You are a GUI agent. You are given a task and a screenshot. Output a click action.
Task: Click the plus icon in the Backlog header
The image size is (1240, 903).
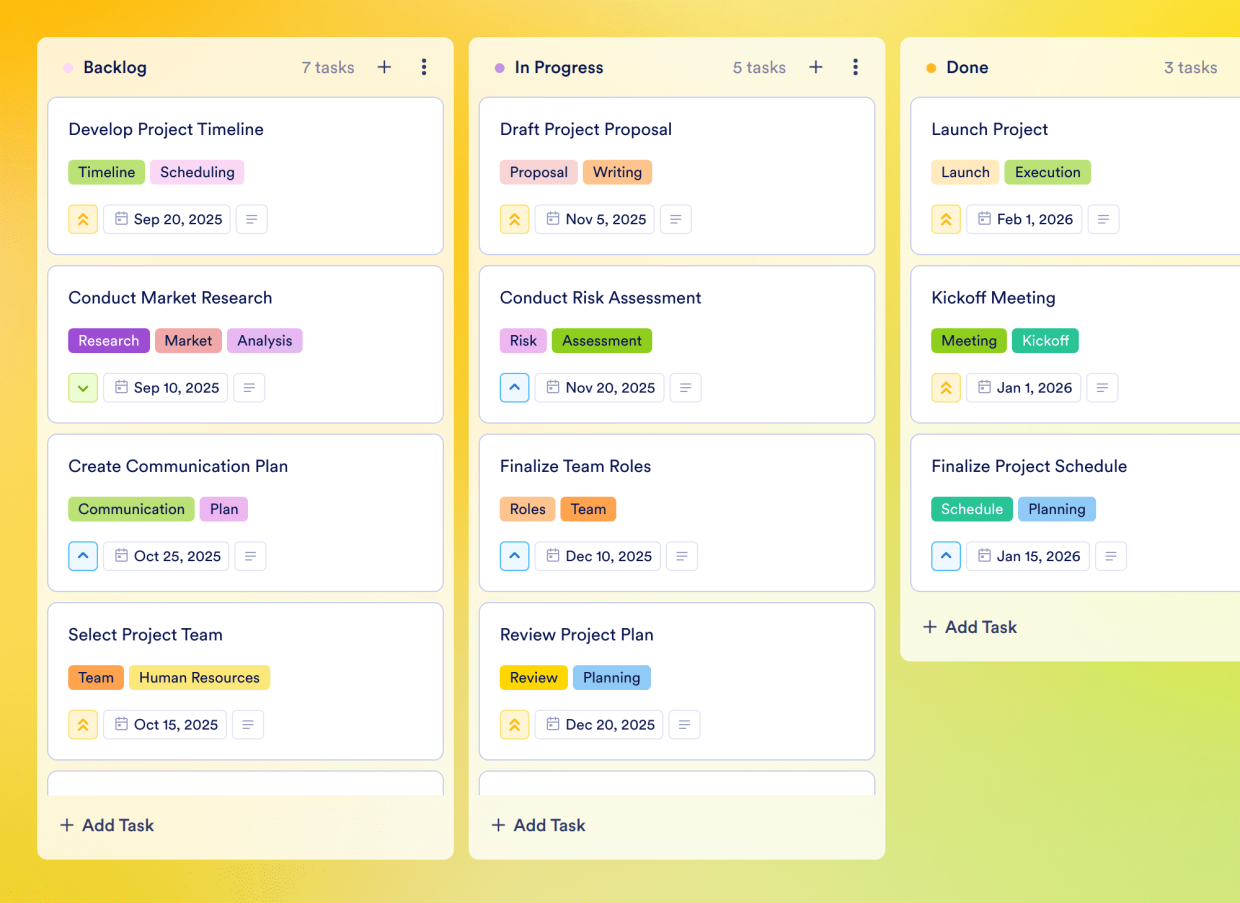(x=384, y=67)
